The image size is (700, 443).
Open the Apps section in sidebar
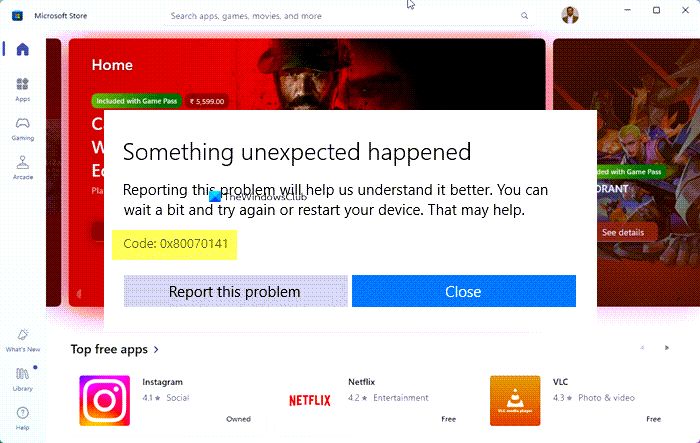click(x=22, y=89)
